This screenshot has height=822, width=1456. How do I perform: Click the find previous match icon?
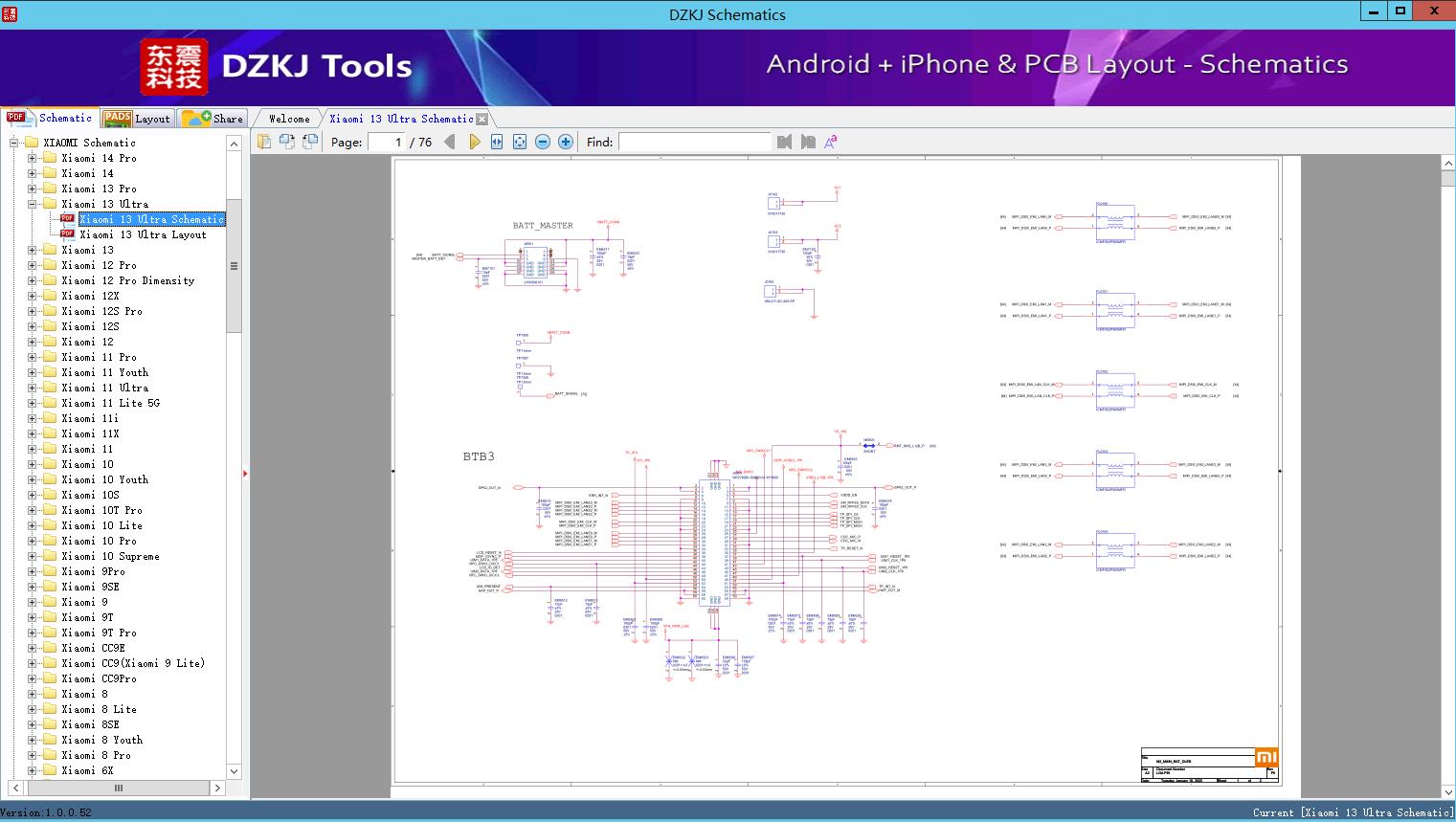click(785, 142)
